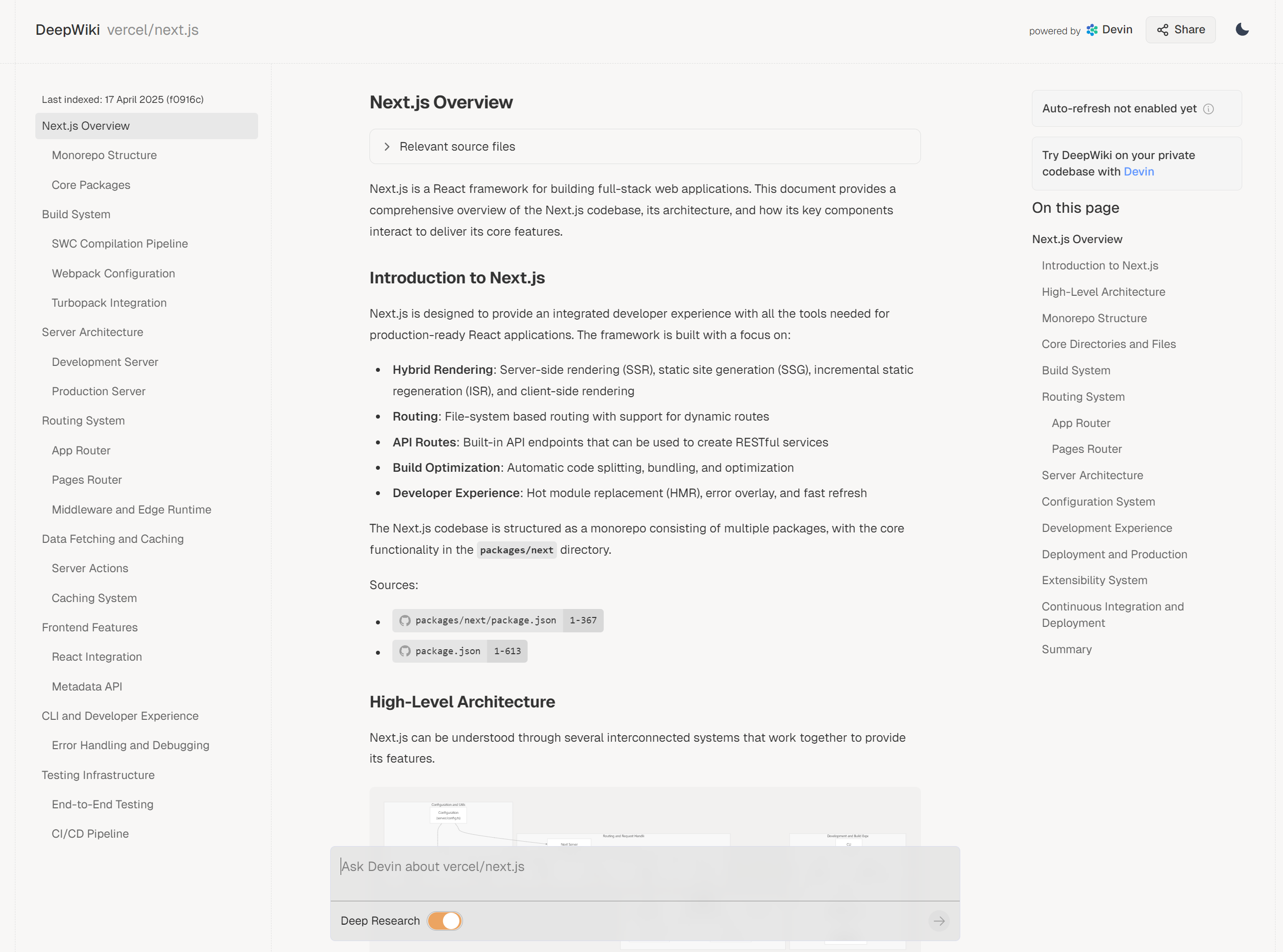
Task: Open Turbopack Integration page
Action: pos(109,303)
